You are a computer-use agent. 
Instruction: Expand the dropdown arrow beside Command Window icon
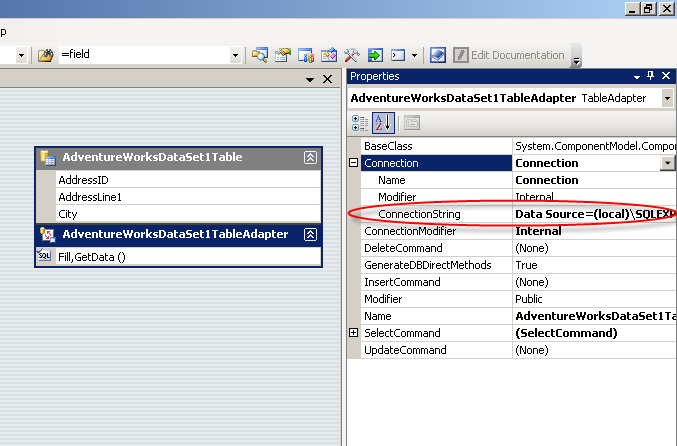tap(414, 55)
